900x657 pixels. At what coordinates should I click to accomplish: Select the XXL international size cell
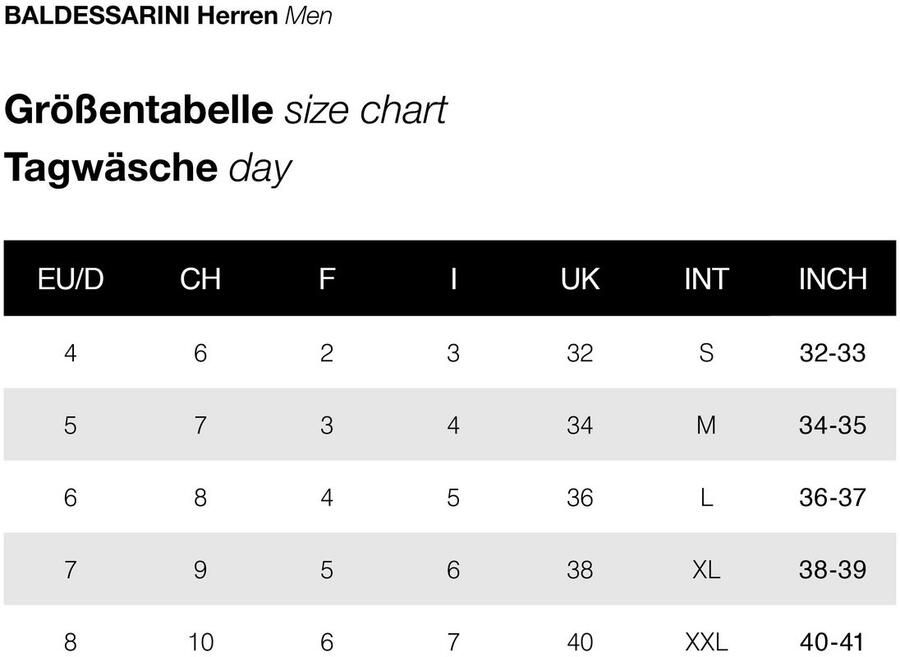click(x=706, y=642)
